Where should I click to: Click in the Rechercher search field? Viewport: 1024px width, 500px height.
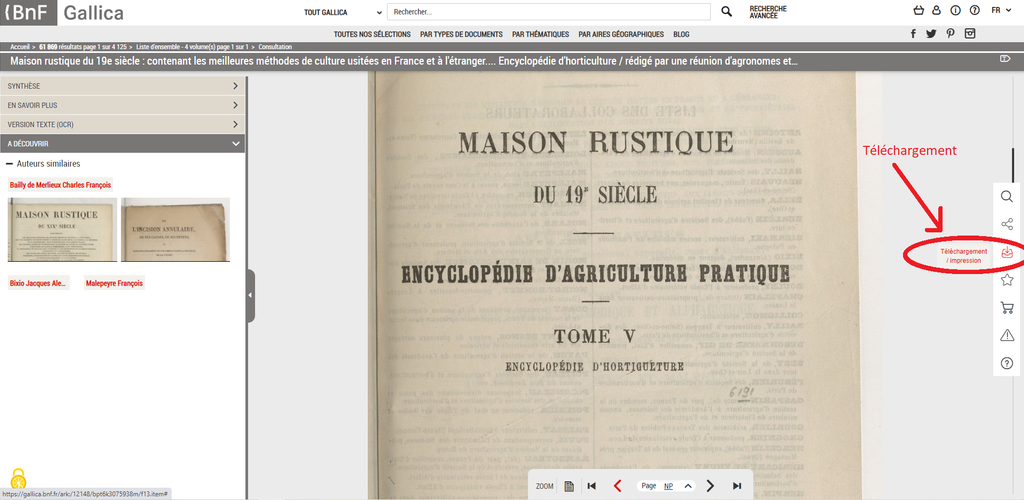[552, 12]
